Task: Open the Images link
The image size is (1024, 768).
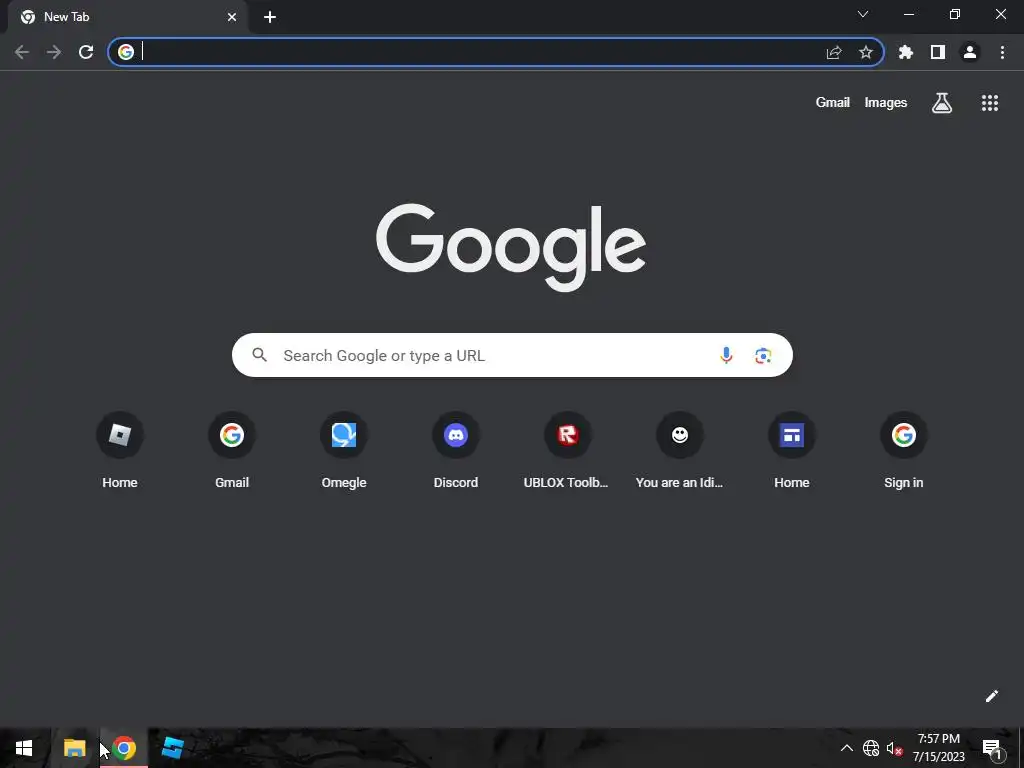Action: [x=886, y=103]
